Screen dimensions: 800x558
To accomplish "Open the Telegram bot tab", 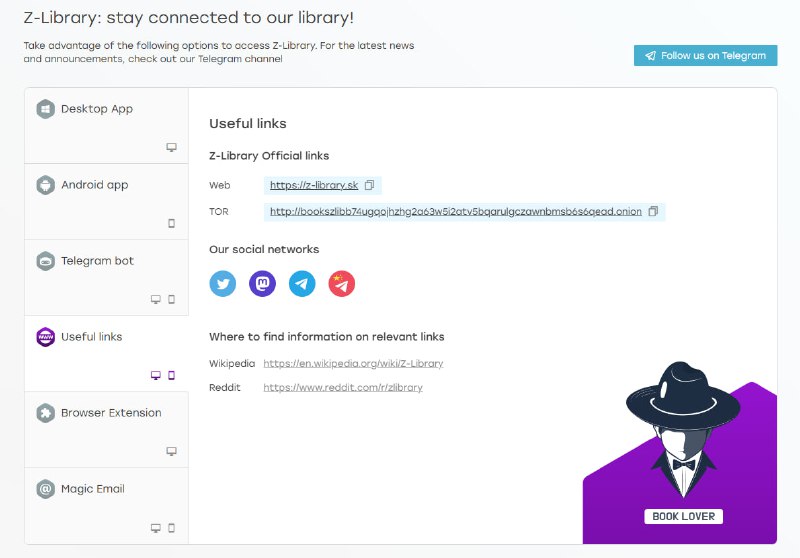I will click(x=97, y=261).
